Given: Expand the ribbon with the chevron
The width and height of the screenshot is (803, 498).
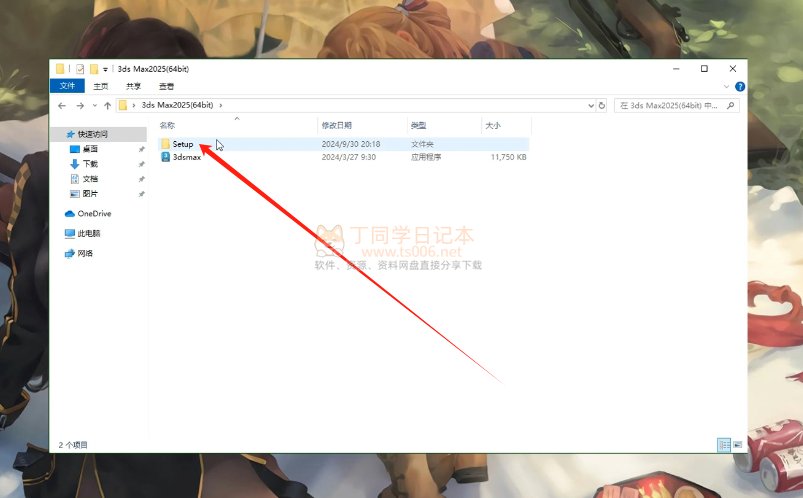Looking at the screenshot, I should tap(726, 87).
